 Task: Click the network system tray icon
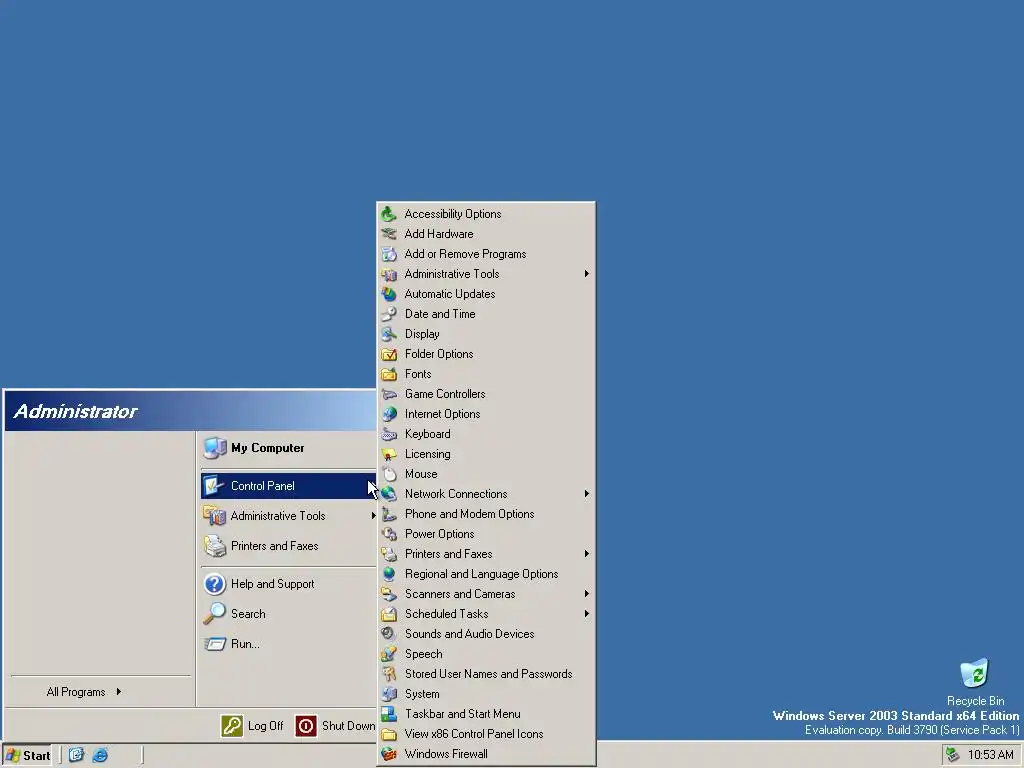(x=953, y=755)
